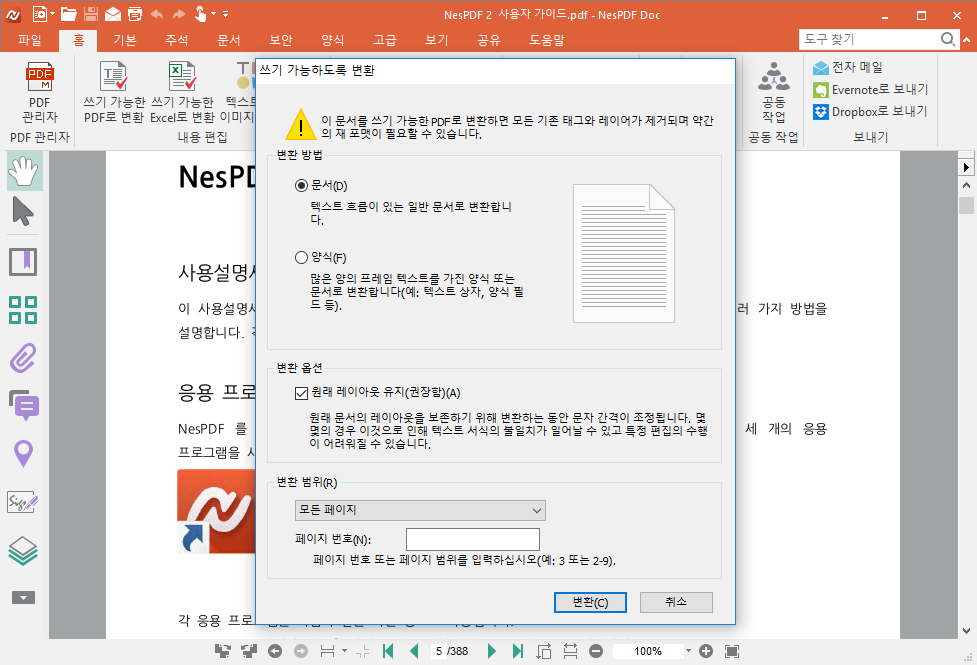Open the Attachments paperclip panel
Image resolution: width=977 pixels, height=665 pixels.
[23, 357]
